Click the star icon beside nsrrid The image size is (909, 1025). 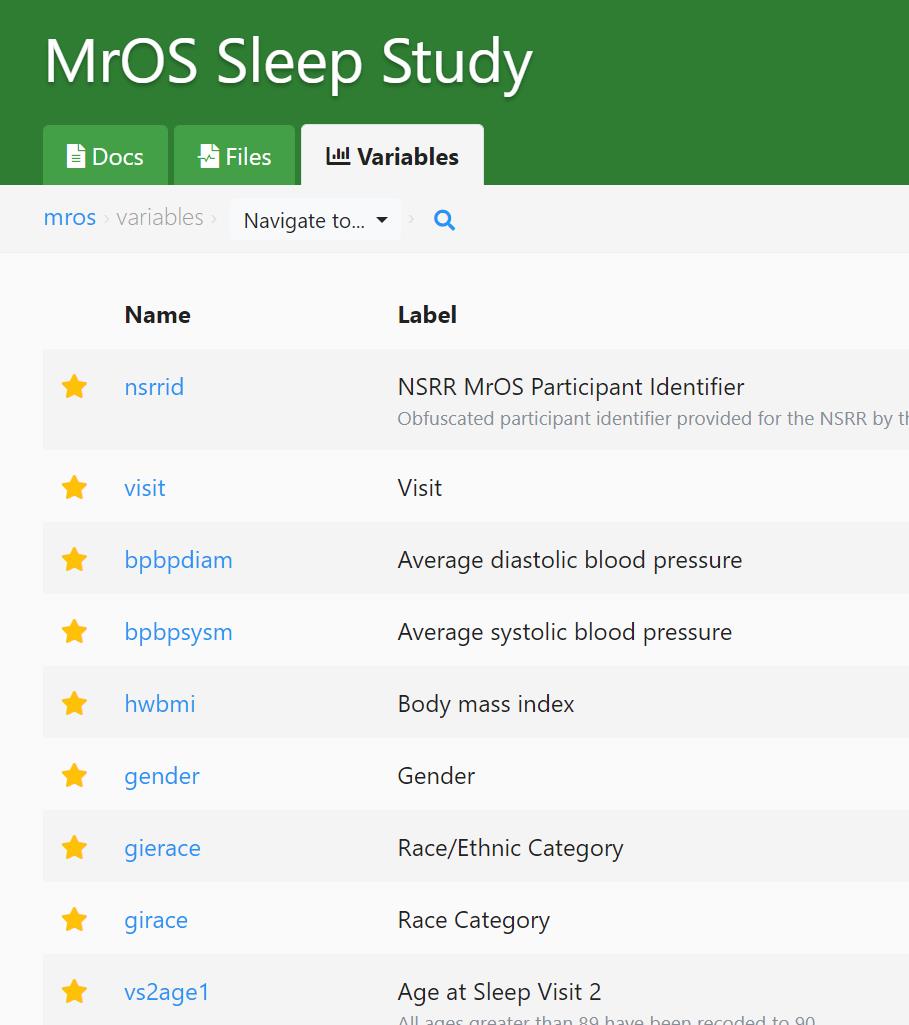(x=75, y=387)
